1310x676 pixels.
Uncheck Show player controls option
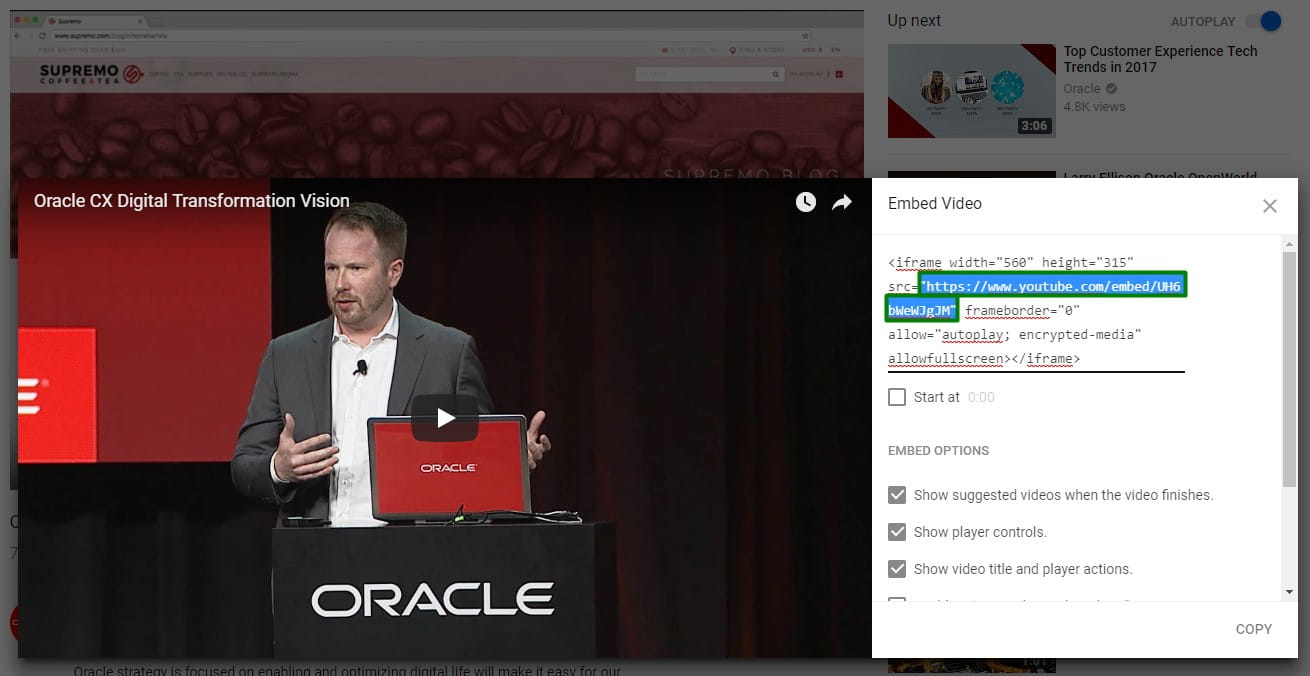pyautogui.click(x=897, y=532)
